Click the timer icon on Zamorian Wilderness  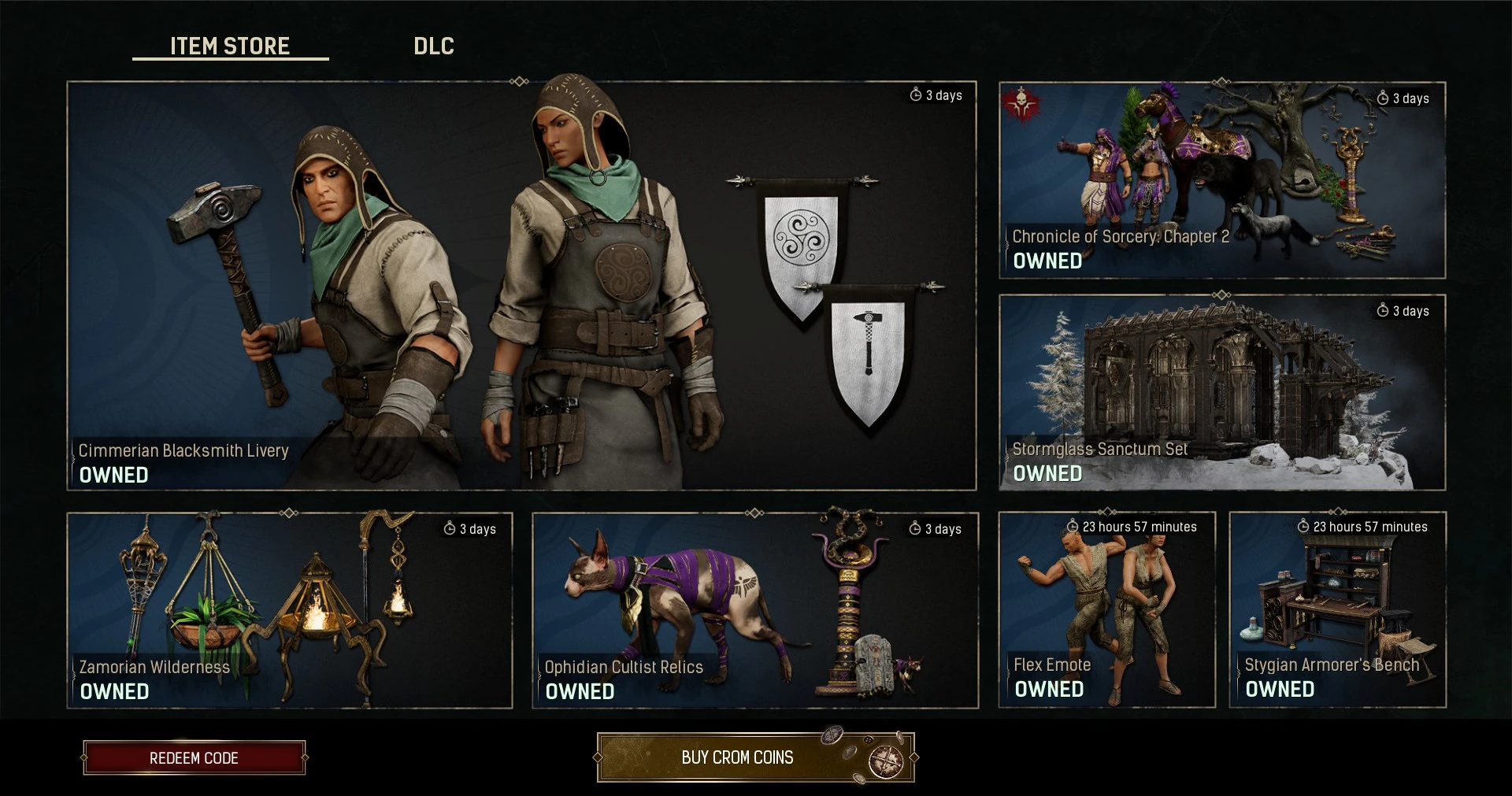click(449, 528)
